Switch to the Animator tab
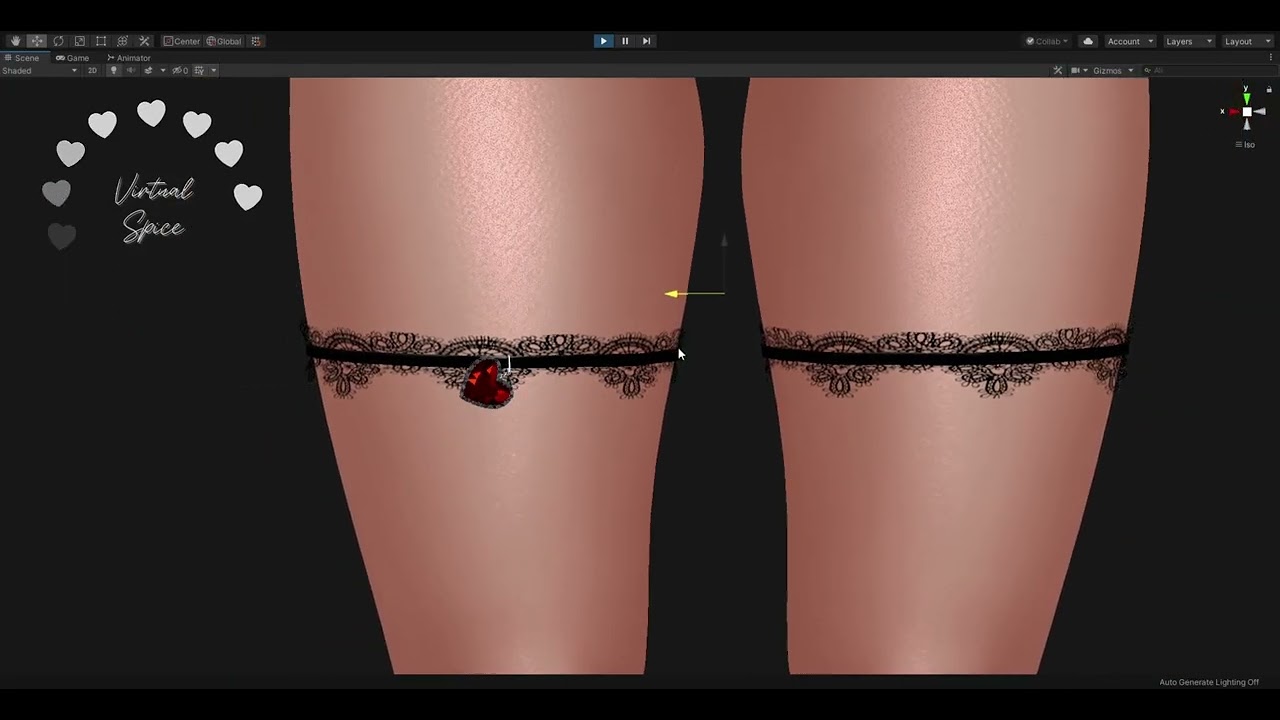 (x=129, y=58)
